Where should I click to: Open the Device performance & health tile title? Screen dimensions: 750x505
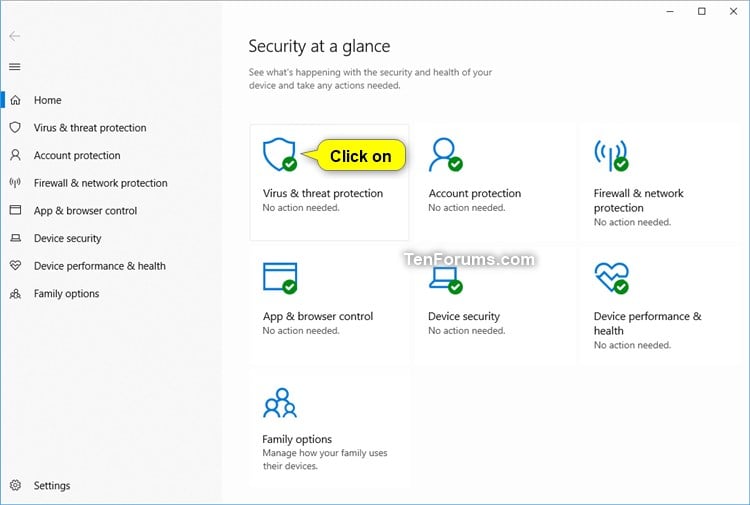pos(648,323)
